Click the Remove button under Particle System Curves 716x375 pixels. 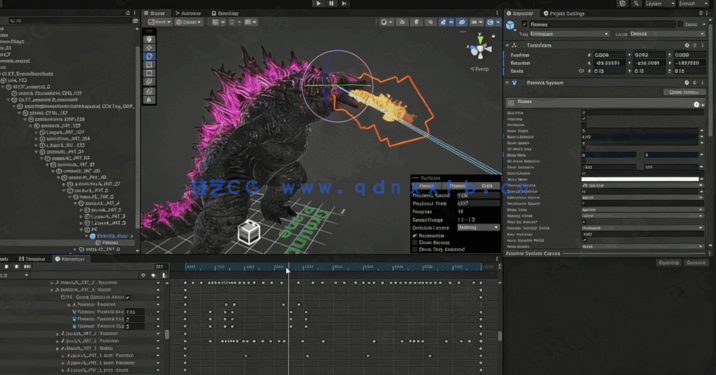click(696, 263)
